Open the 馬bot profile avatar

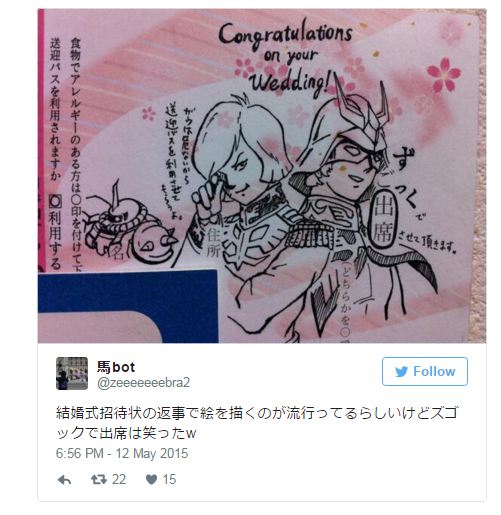72,373
